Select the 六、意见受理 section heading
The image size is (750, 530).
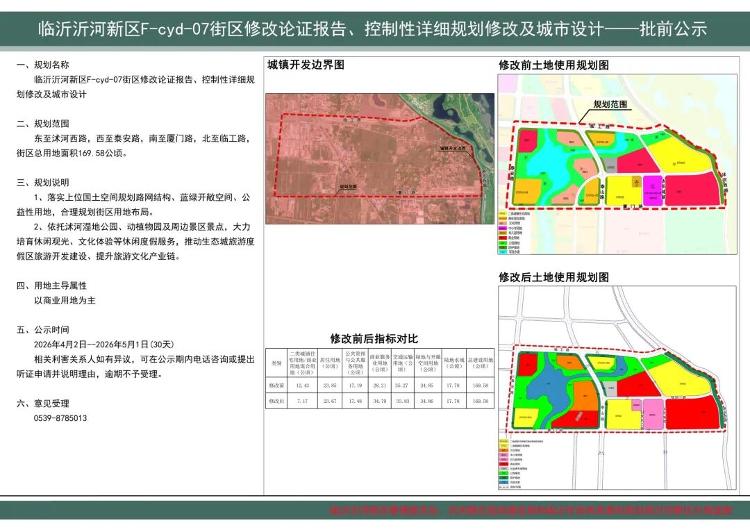[46, 402]
